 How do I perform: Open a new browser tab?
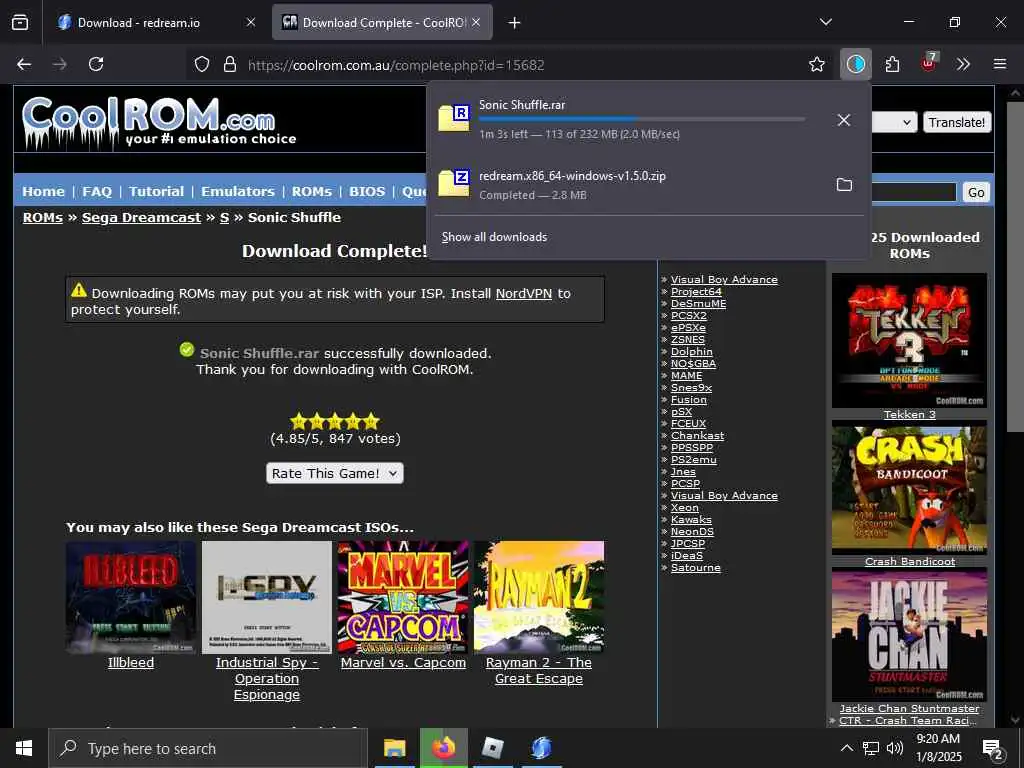point(515,23)
